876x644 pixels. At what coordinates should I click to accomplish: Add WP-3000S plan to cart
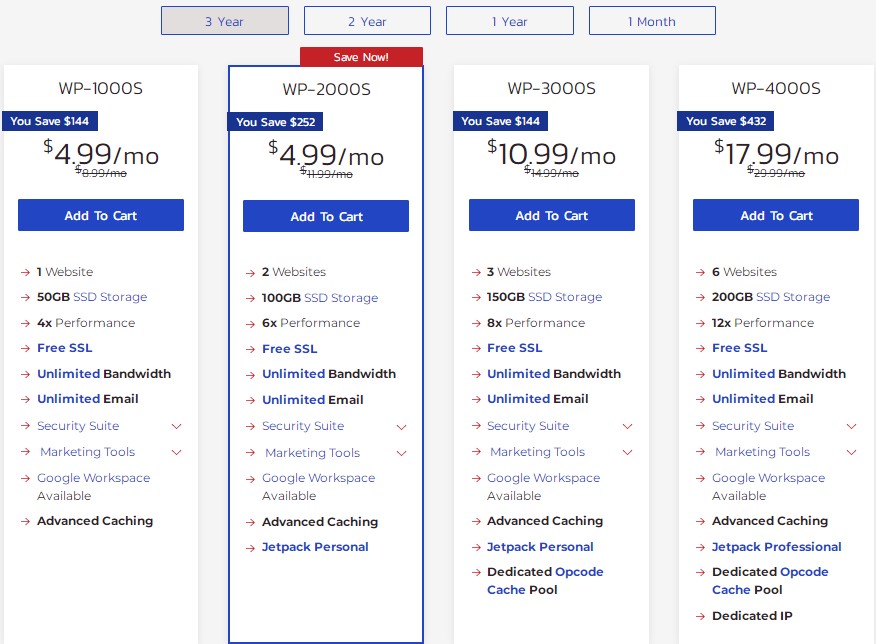[551, 215]
